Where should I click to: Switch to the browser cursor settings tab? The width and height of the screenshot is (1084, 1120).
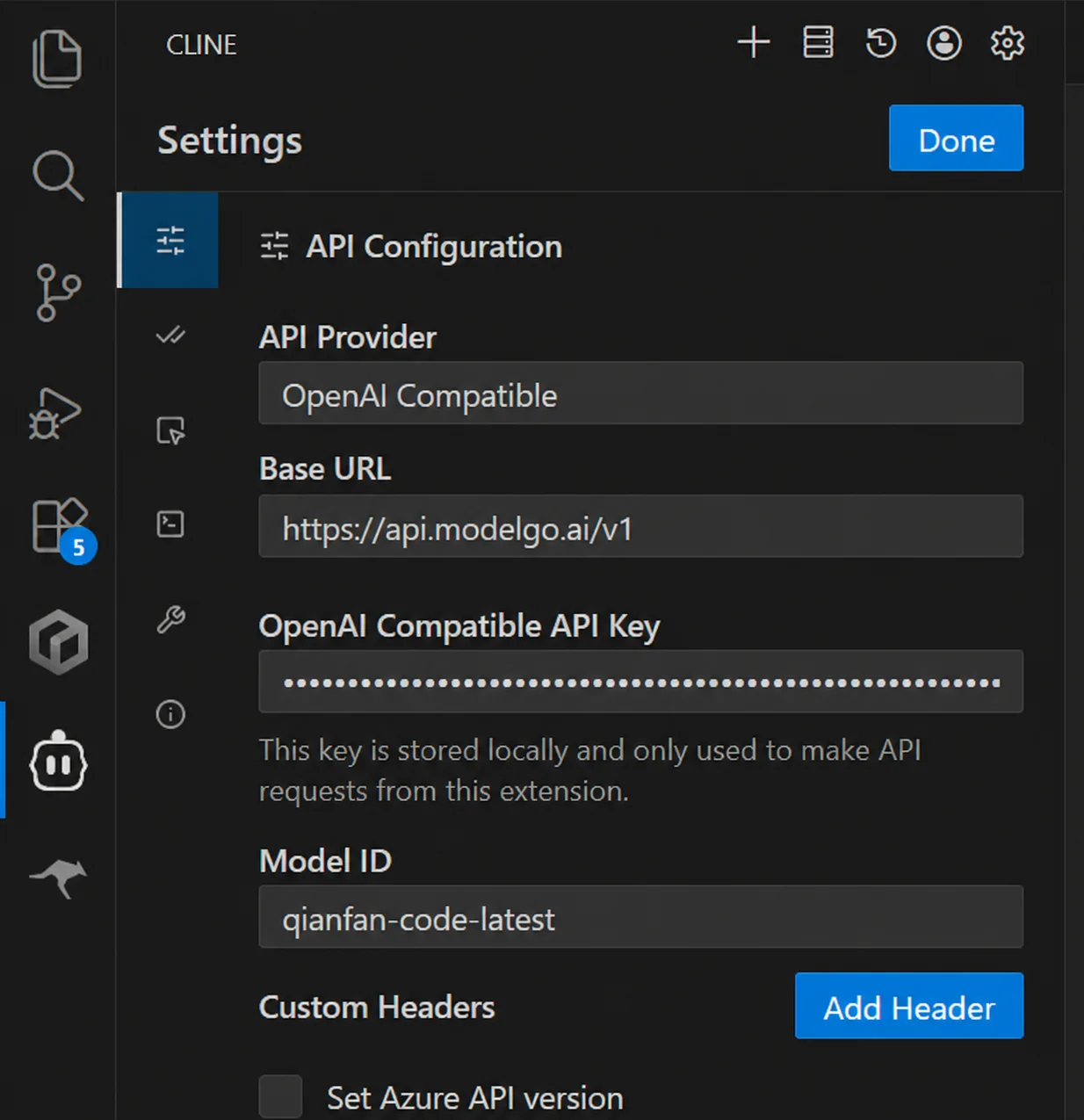170,430
